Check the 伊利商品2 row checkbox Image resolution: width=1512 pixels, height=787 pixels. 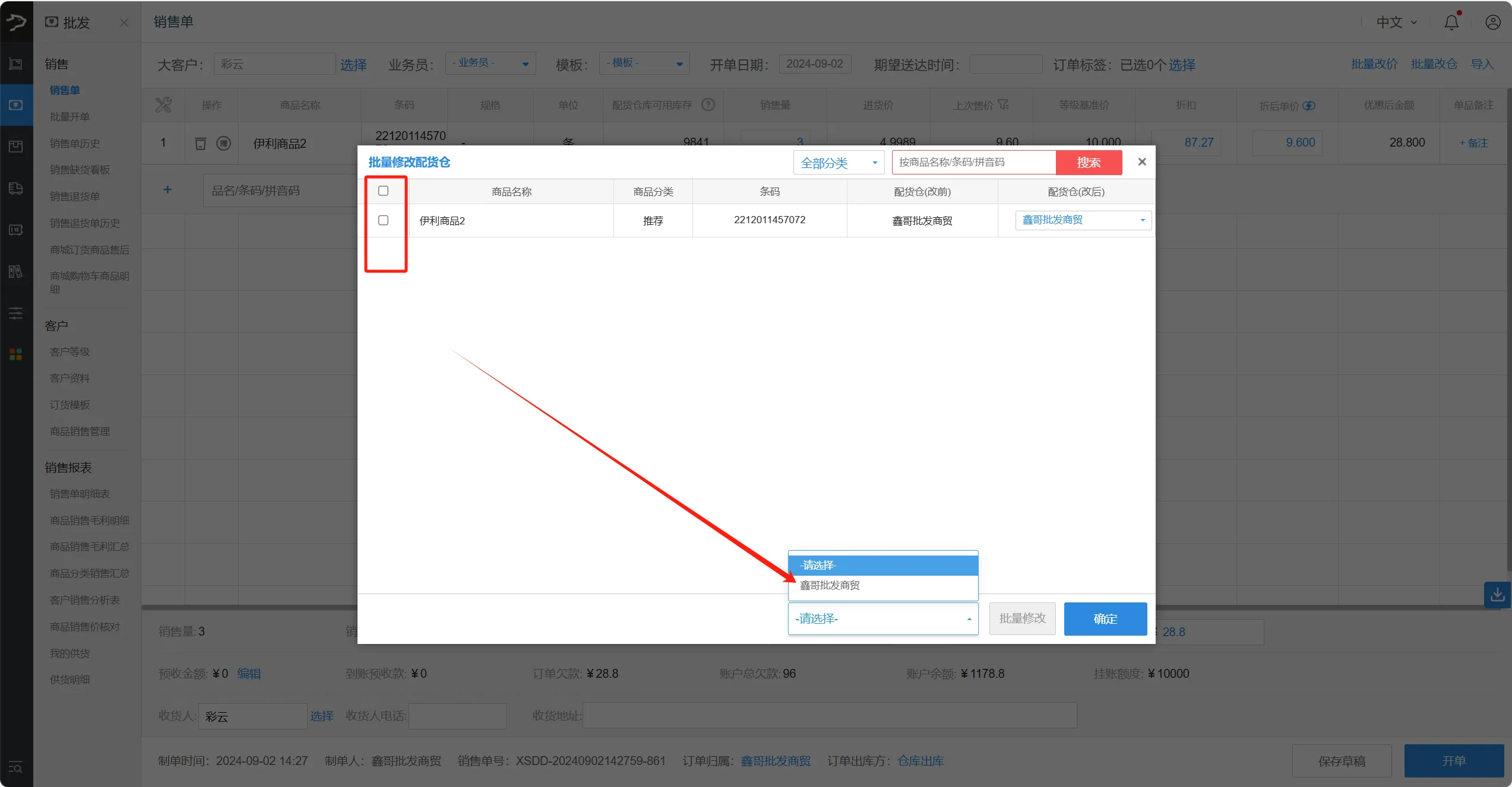coord(383,220)
